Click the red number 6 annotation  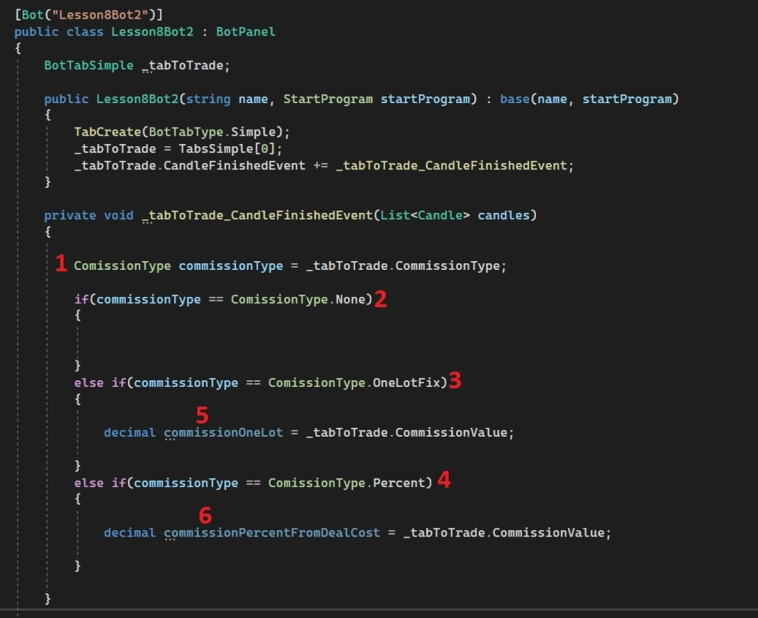point(205,514)
